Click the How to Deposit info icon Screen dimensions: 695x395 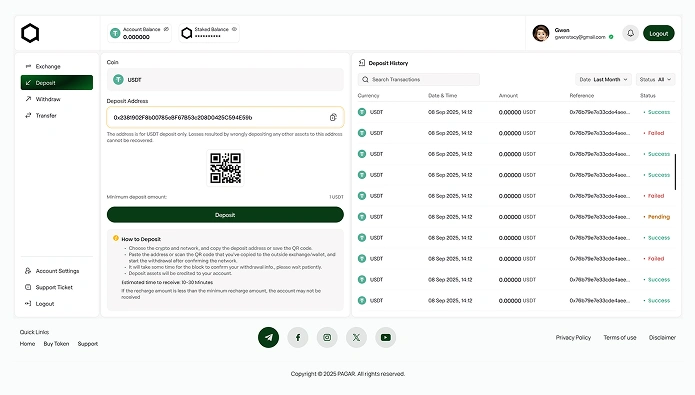pos(116,239)
